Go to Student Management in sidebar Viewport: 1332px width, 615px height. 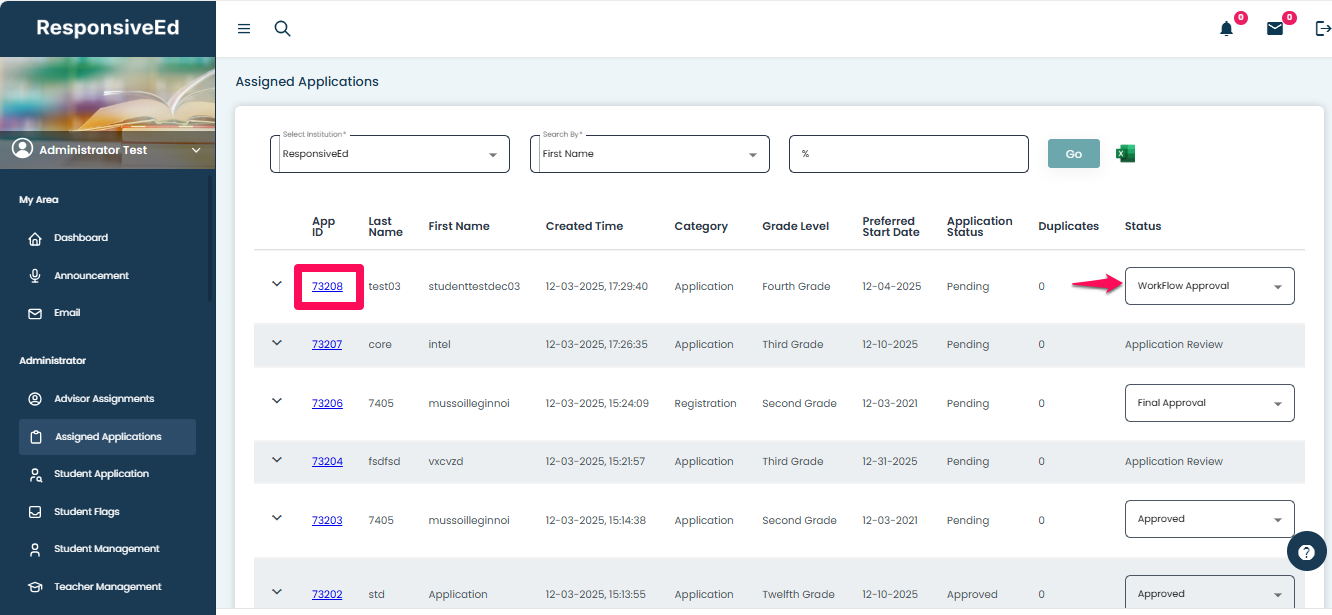click(106, 549)
